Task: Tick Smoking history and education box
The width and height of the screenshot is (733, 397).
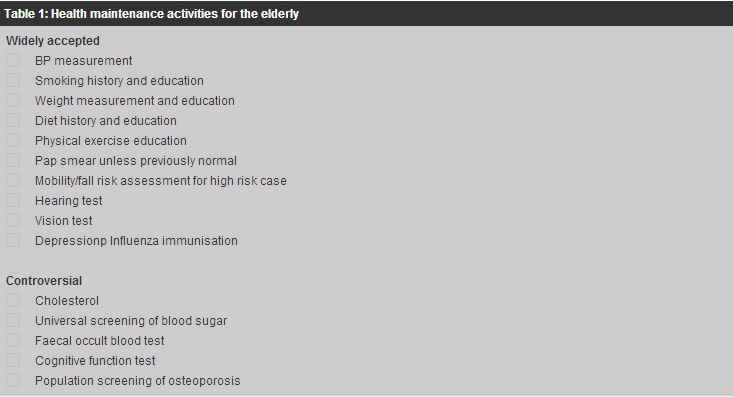Action: (13, 80)
